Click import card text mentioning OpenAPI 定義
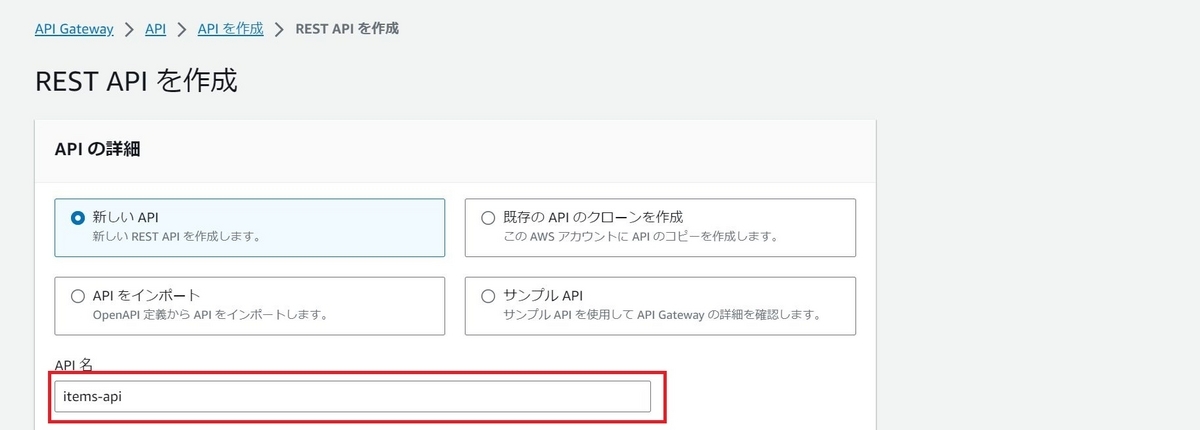 [x=210, y=315]
